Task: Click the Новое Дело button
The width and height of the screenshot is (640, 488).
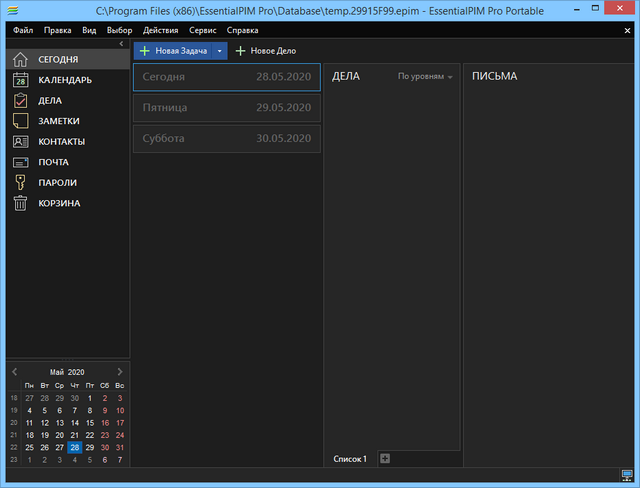Action: (x=266, y=50)
